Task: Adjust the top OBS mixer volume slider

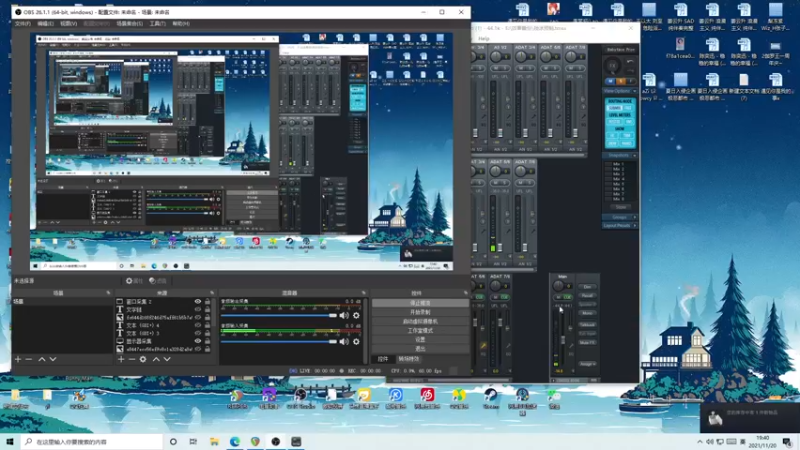Action: (x=333, y=316)
